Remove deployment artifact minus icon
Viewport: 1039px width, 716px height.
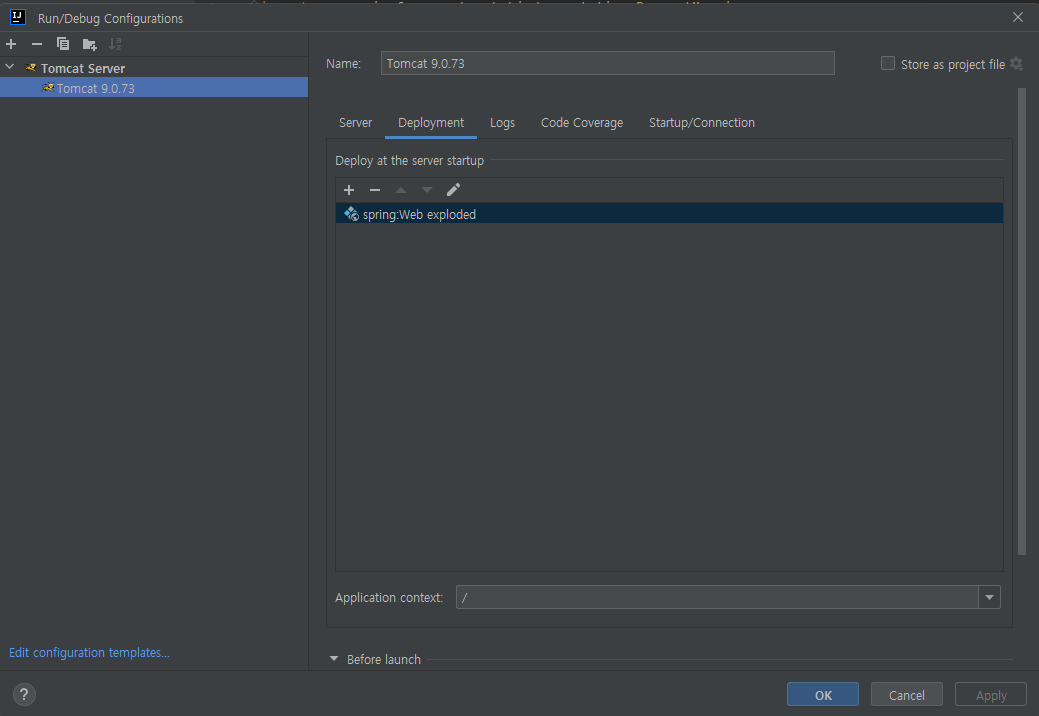tap(375, 190)
